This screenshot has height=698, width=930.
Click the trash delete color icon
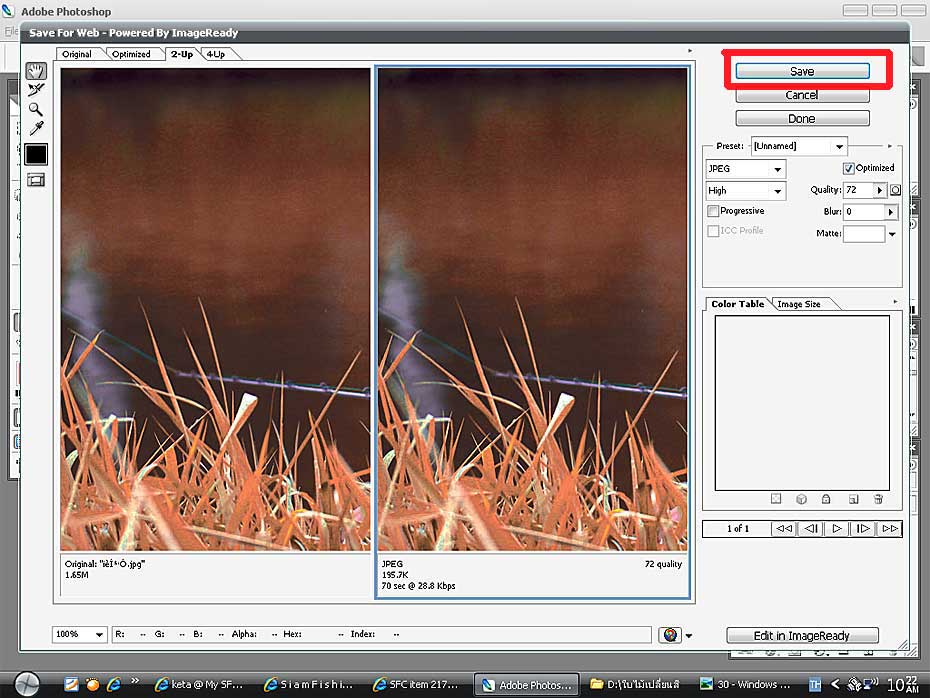click(x=878, y=499)
